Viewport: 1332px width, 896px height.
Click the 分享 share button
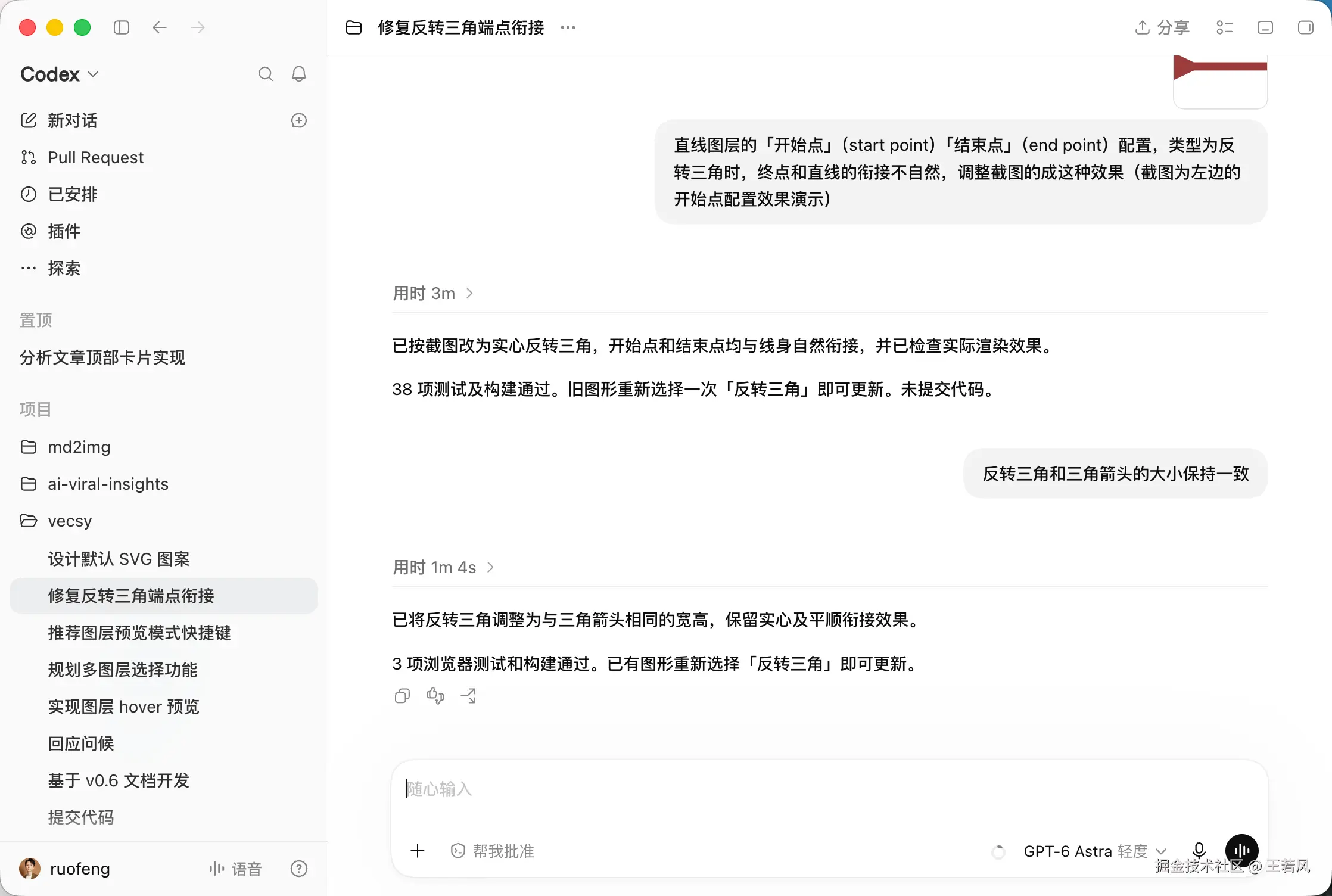click(1162, 27)
